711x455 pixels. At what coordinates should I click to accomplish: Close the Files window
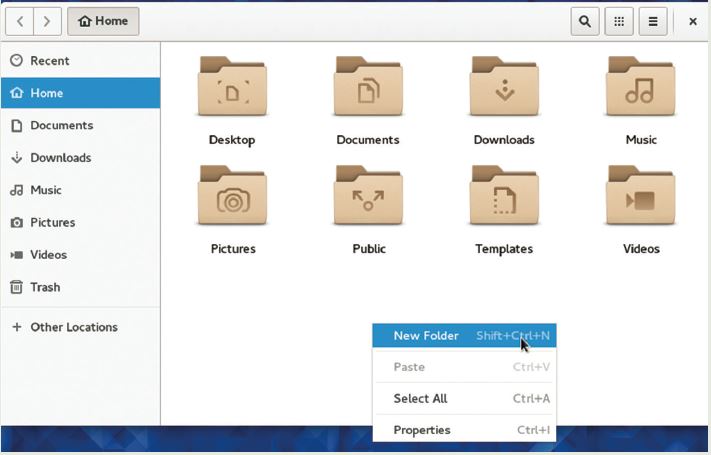pos(692,21)
